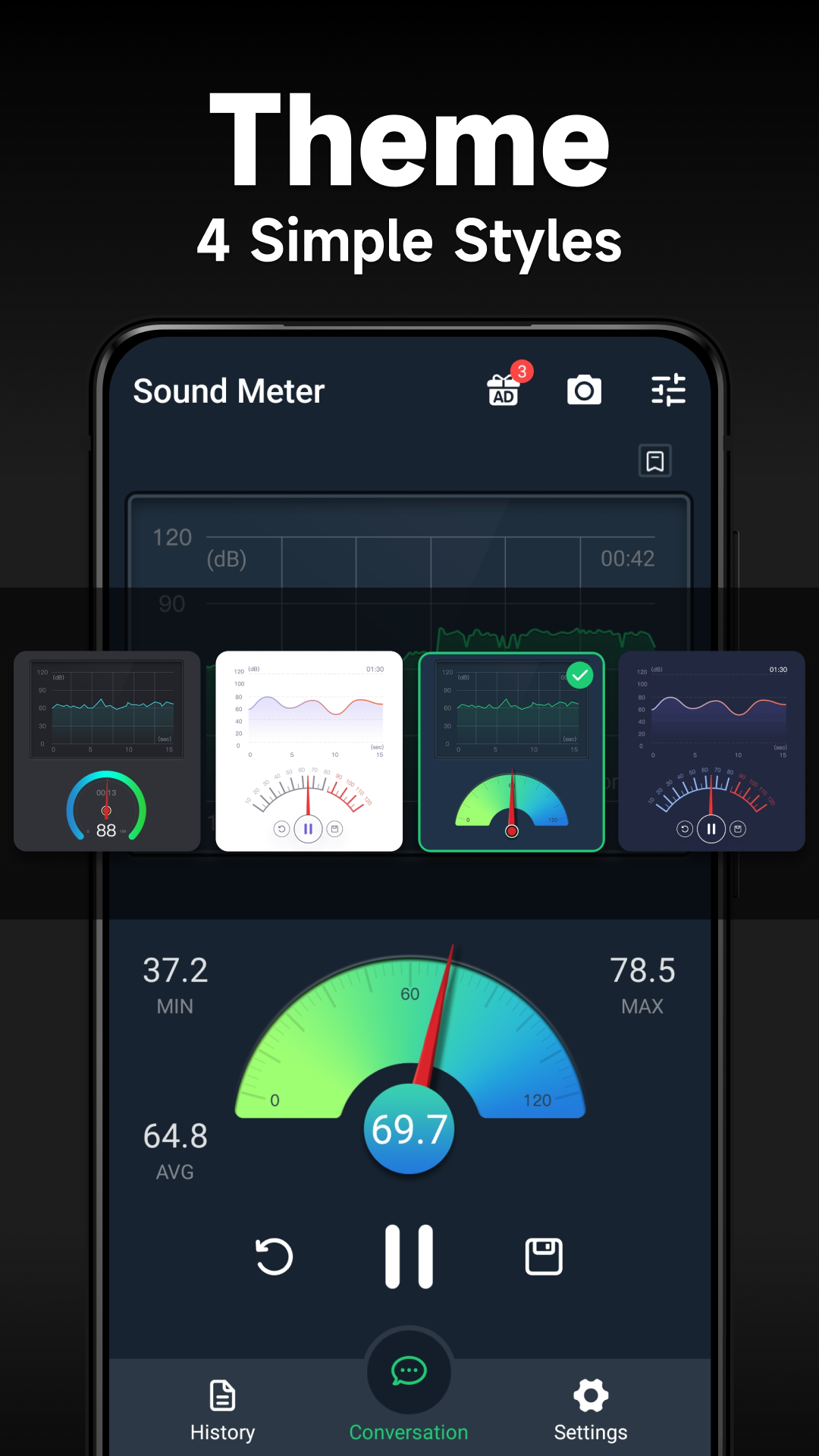Select the white light theme thumbnail
This screenshot has width=819, height=1456.
(309, 751)
